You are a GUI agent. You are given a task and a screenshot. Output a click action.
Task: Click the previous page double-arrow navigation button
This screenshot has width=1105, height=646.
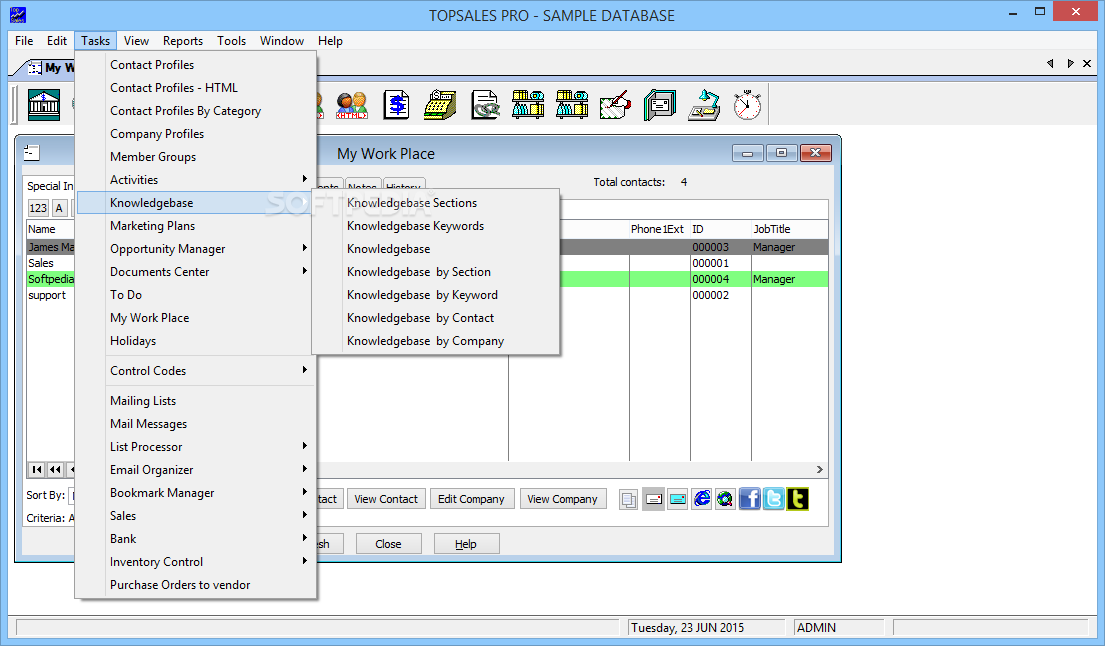tap(55, 469)
